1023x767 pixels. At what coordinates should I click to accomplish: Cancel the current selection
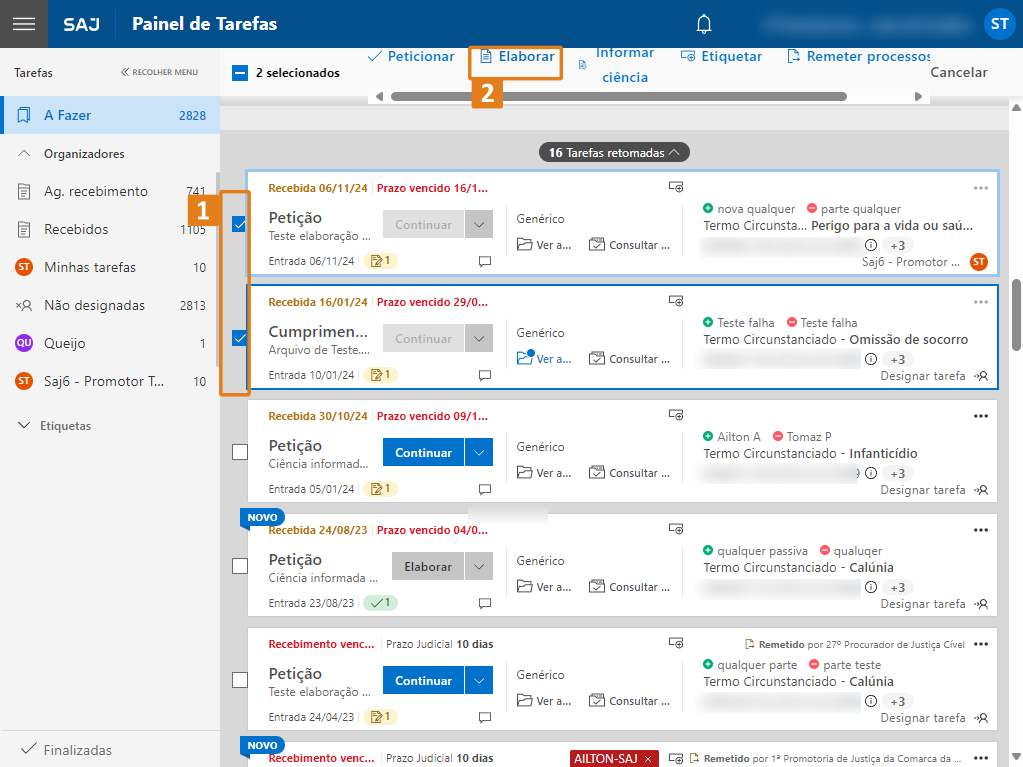pos(958,72)
